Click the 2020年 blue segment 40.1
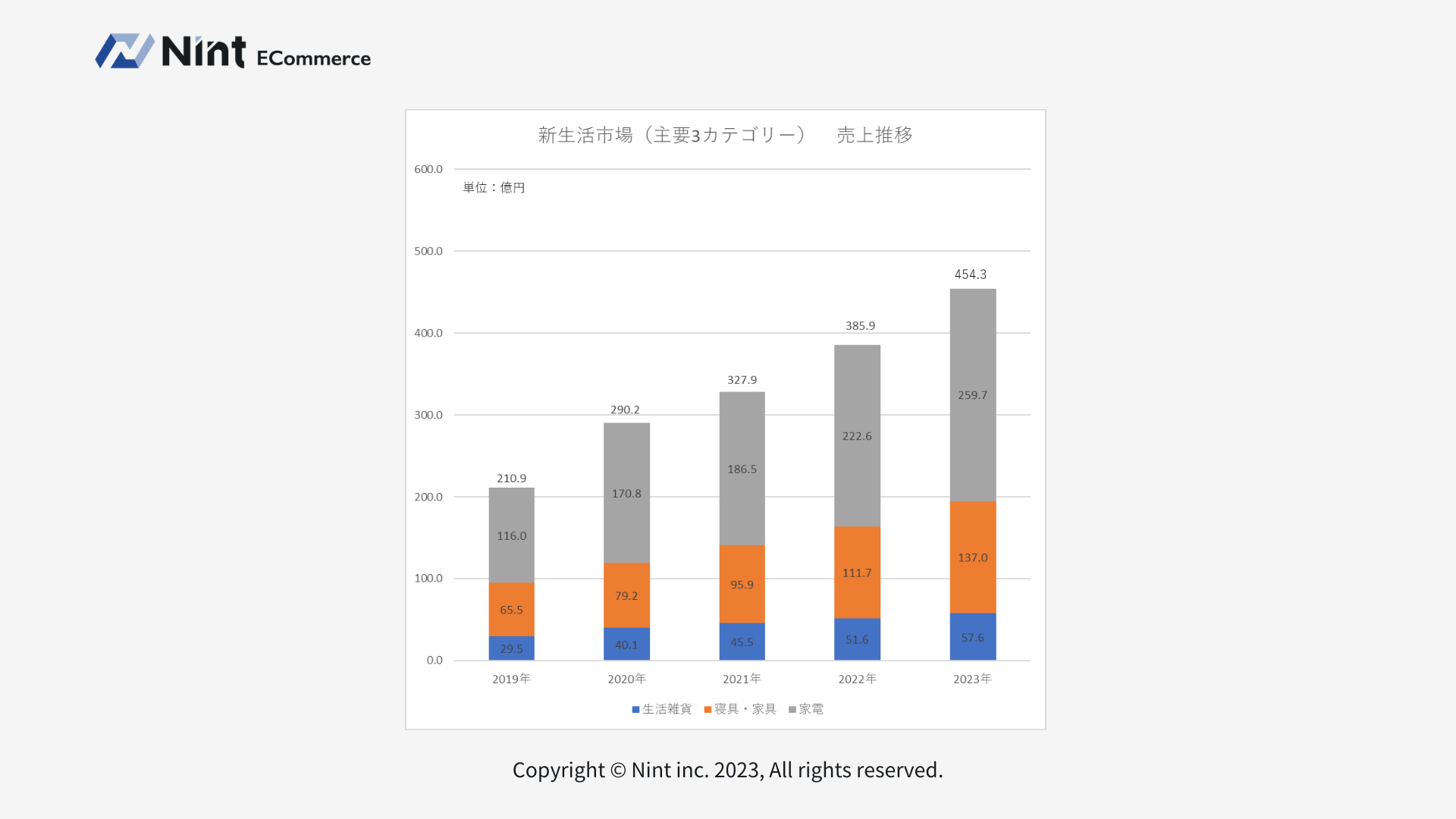The image size is (1456, 819). 626,645
